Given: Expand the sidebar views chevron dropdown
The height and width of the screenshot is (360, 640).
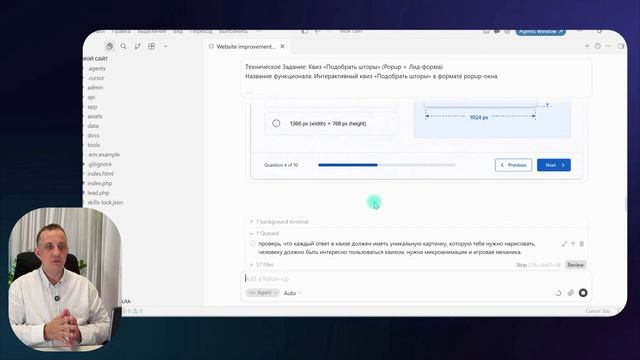Looking at the screenshot, I should tap(166, 47).
